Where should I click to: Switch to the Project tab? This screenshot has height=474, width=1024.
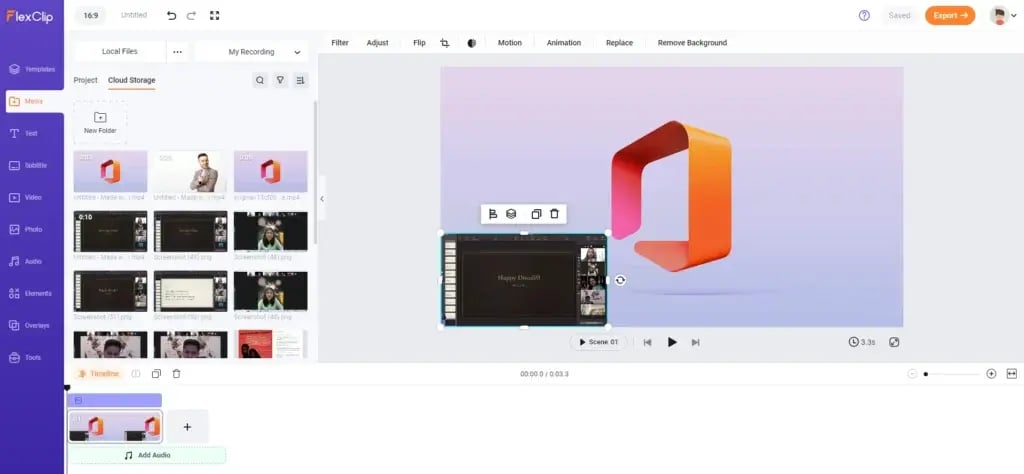86,80
